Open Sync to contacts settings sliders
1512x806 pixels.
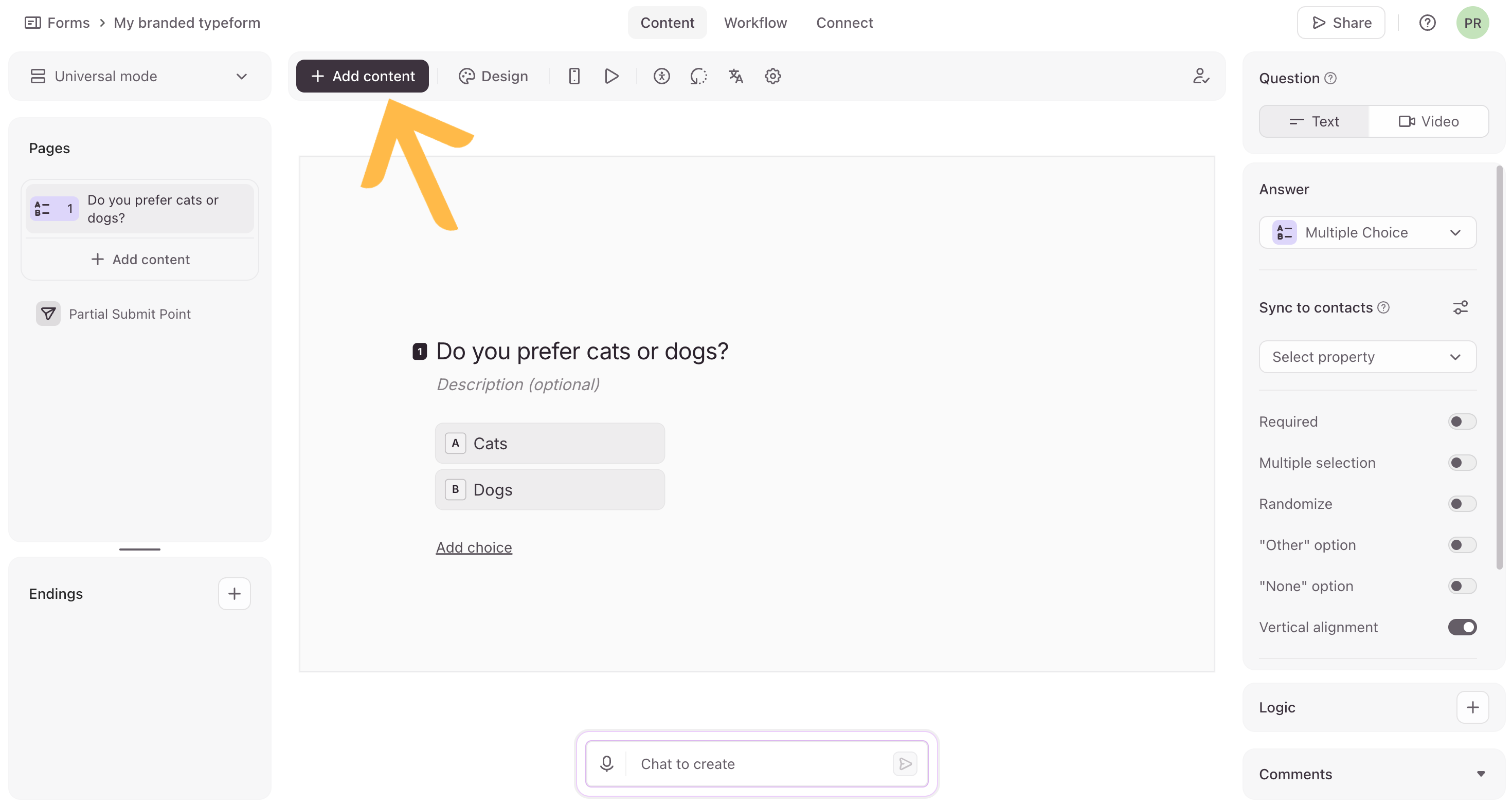coord(1461,307)
